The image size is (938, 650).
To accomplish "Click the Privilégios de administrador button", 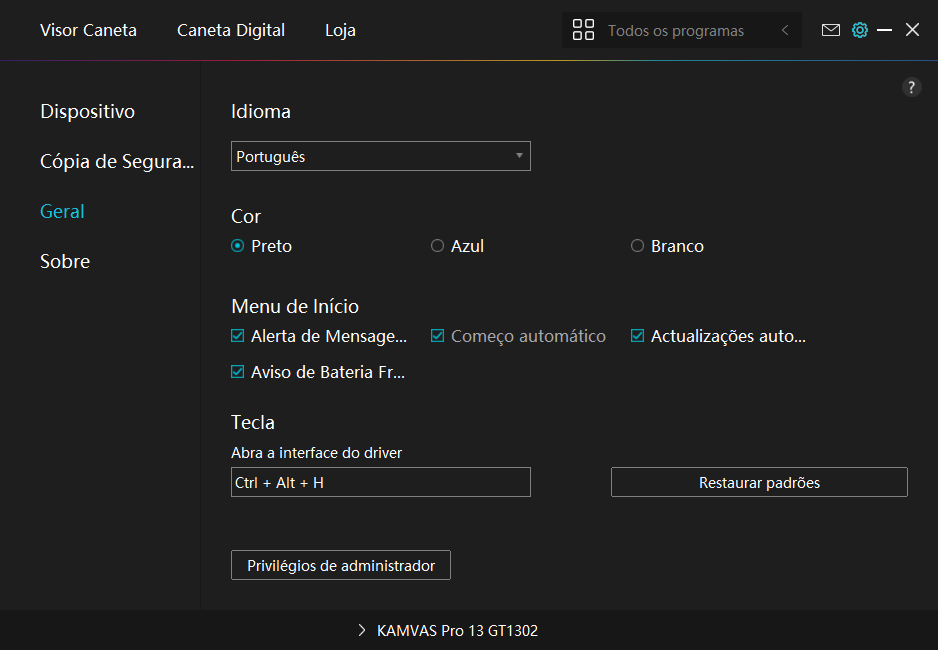I will coord(340,565).
